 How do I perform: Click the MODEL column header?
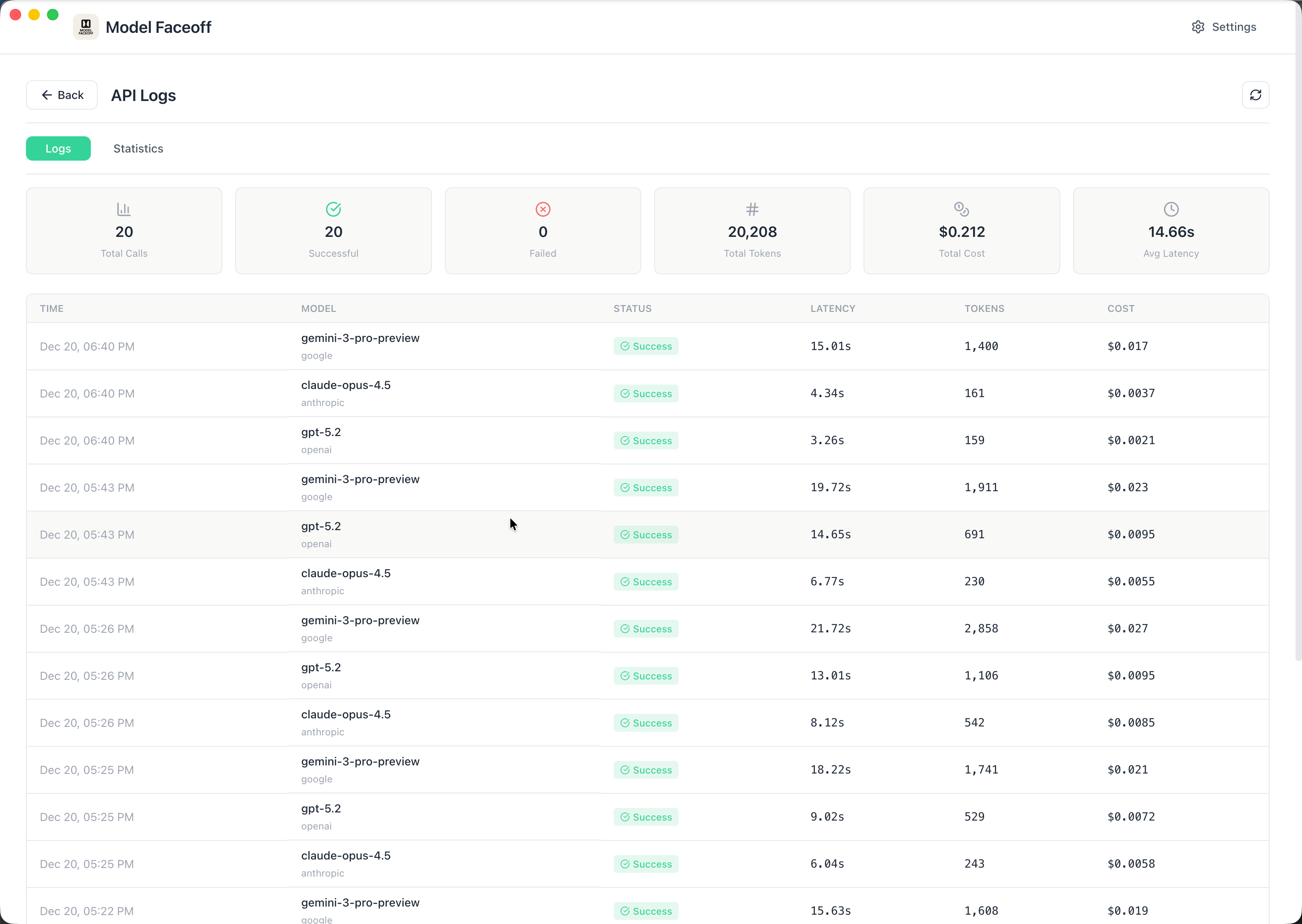tap(318, 308)
